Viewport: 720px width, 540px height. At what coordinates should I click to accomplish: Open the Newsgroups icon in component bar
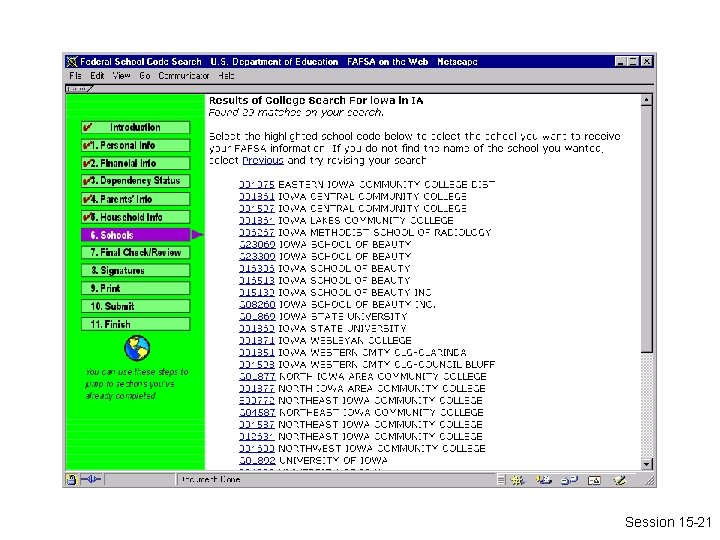(569, 480)
